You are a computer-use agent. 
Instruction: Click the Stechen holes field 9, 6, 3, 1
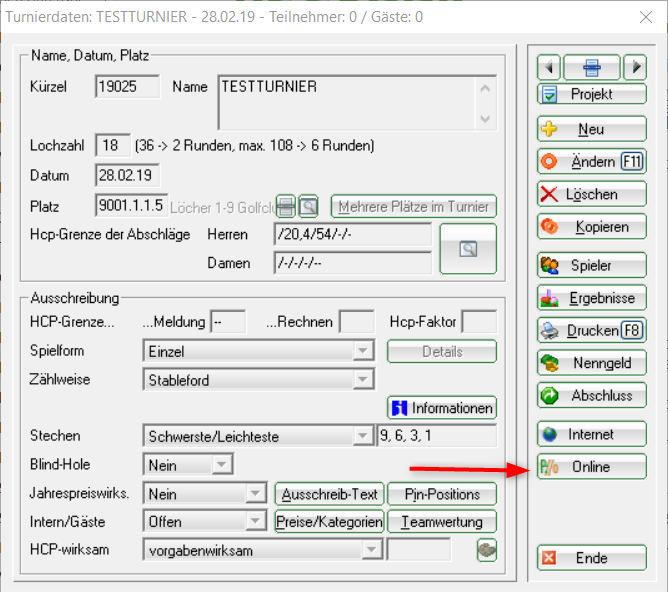click(x=437, y=436)
